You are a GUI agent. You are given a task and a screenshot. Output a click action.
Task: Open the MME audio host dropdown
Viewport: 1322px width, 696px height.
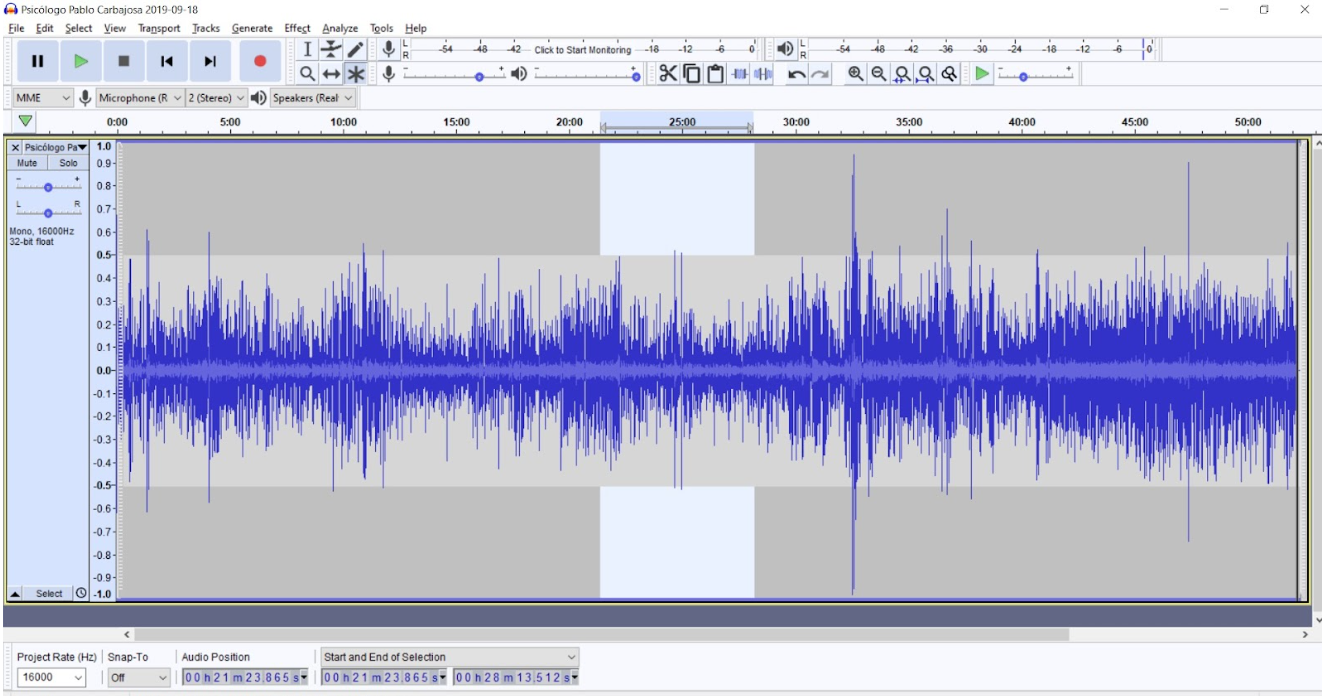[43, 98]
